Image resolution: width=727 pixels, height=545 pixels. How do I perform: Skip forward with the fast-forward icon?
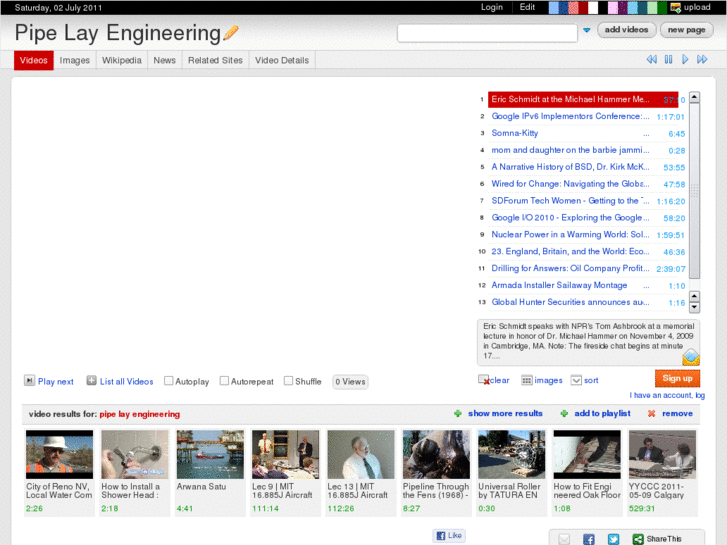[x=702, y=59]
